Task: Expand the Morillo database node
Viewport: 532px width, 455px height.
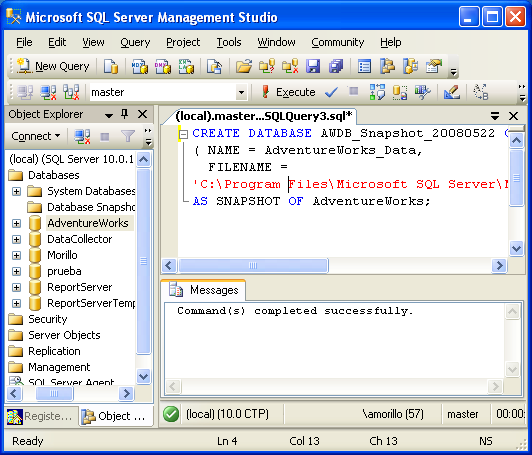Action: coord(16,255)
